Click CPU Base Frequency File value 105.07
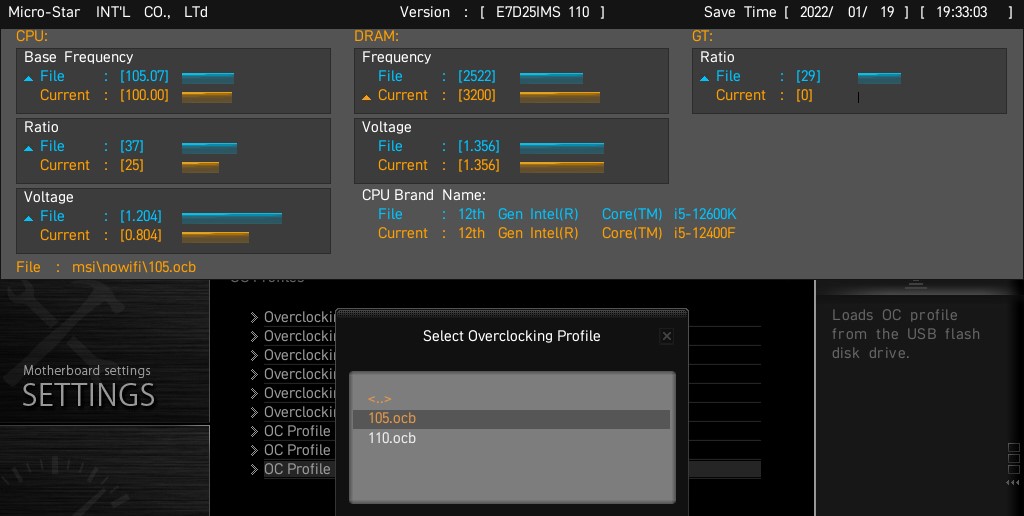1024x516 pixels. pos(144,76)
